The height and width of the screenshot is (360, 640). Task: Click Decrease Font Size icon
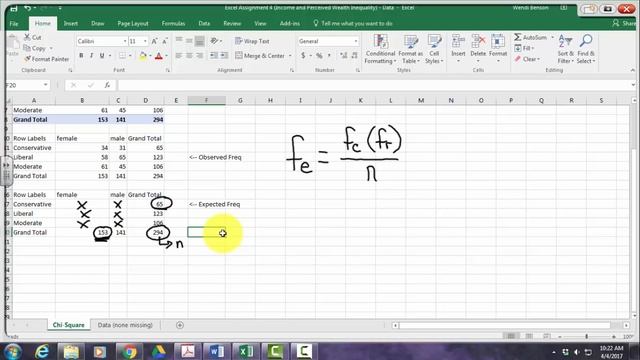(x=164, y=41)
